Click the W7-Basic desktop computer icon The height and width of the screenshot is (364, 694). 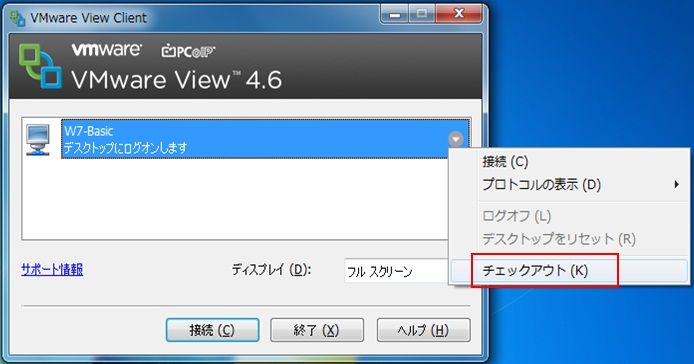(x=38, y=140)
